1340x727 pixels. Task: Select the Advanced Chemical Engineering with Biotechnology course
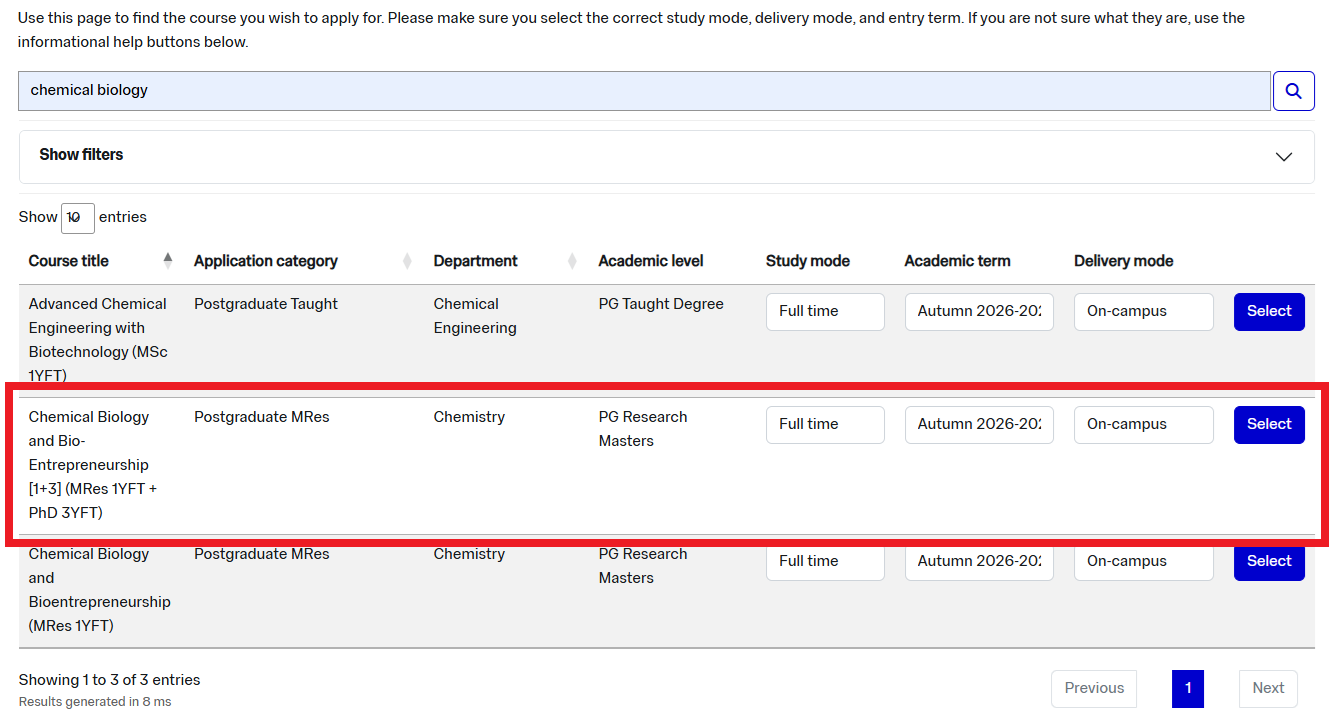click(1269, 312)
